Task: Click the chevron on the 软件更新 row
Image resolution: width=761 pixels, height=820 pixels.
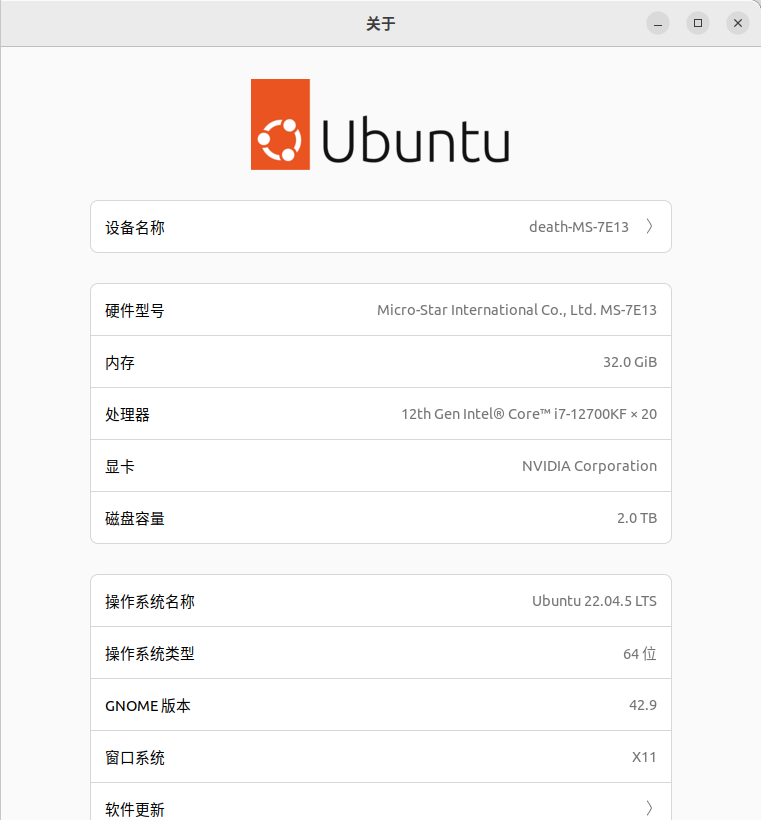Action: tap(649, 808)
